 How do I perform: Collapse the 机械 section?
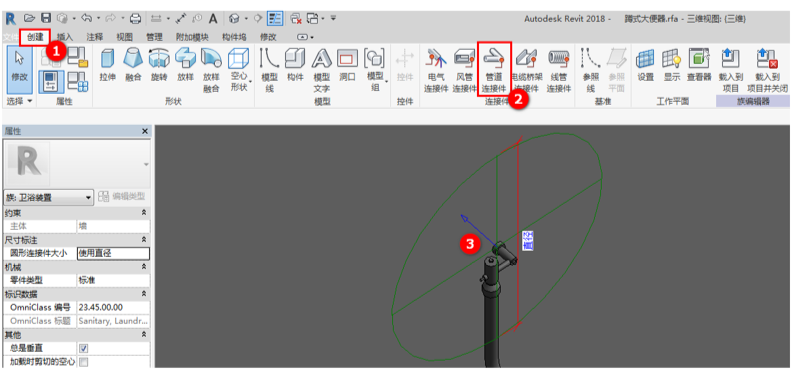(x=144, y=267)
